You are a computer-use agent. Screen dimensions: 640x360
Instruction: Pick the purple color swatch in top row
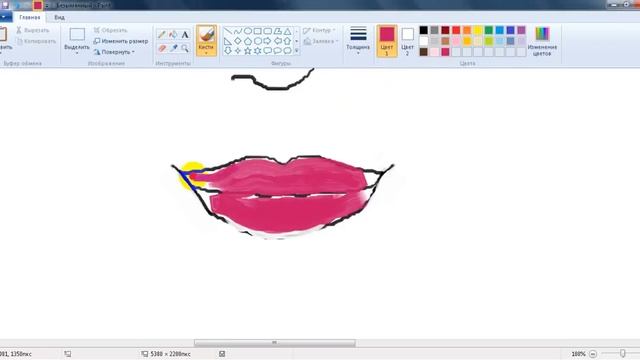pos(521,30)
